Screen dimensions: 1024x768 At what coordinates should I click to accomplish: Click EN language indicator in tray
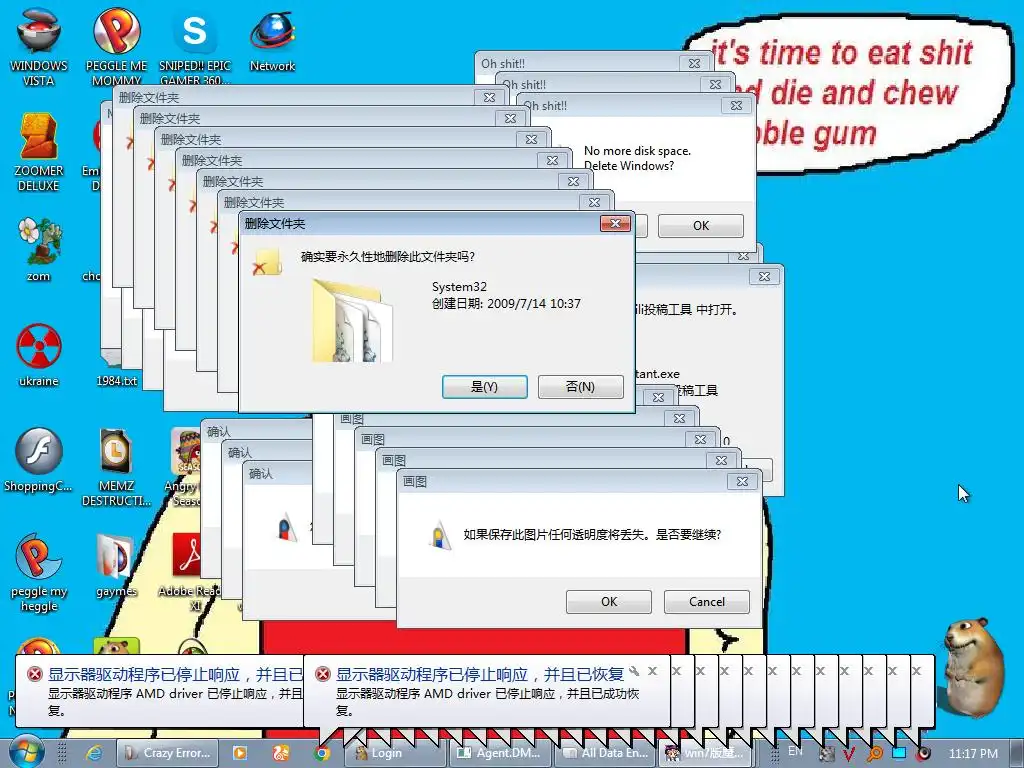click(x=795, y=751)
